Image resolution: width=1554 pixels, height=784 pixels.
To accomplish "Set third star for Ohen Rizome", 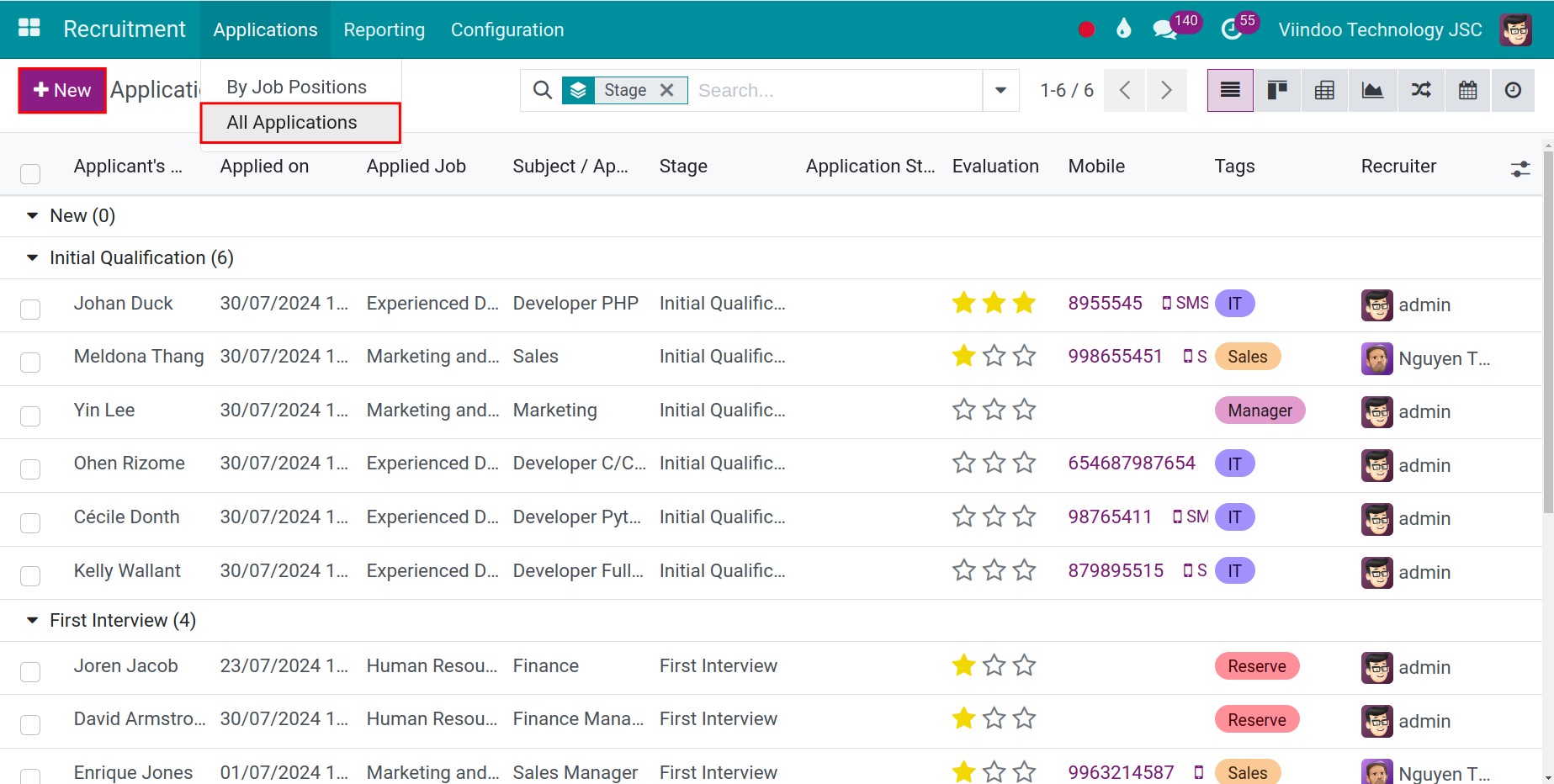I will pos(1024,463).
